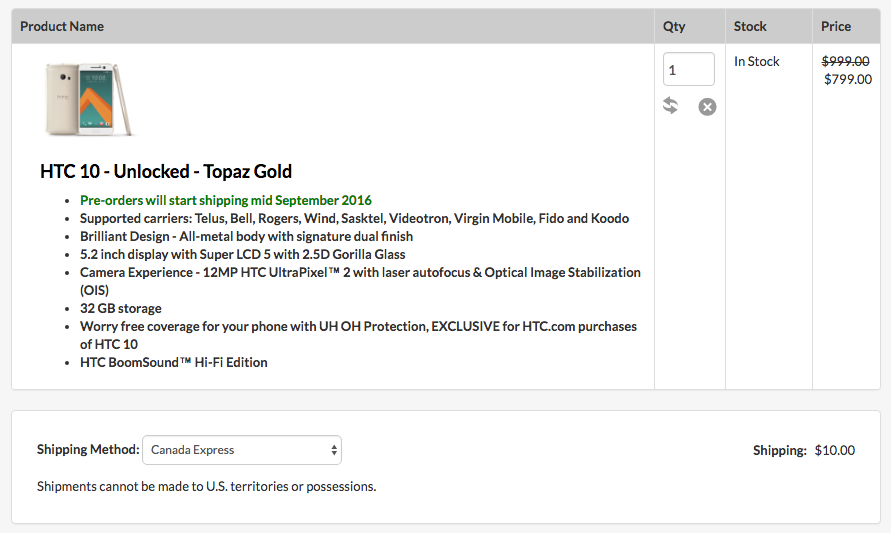Click the Product Name column header
Screen dimensions: 891x533
tap(62, 27)
